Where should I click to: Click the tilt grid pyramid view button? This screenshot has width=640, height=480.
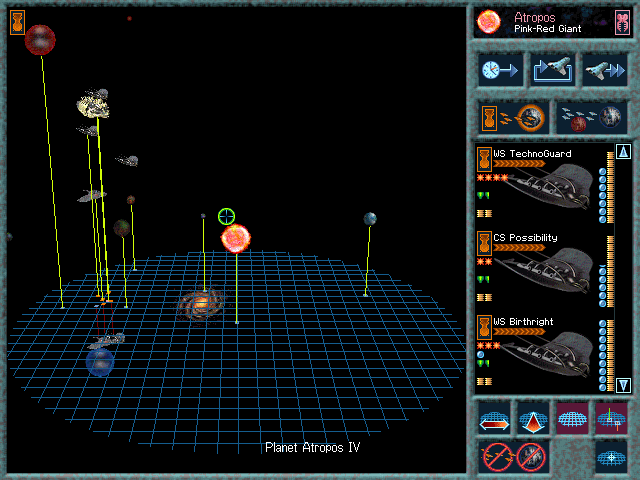point(533,418)
